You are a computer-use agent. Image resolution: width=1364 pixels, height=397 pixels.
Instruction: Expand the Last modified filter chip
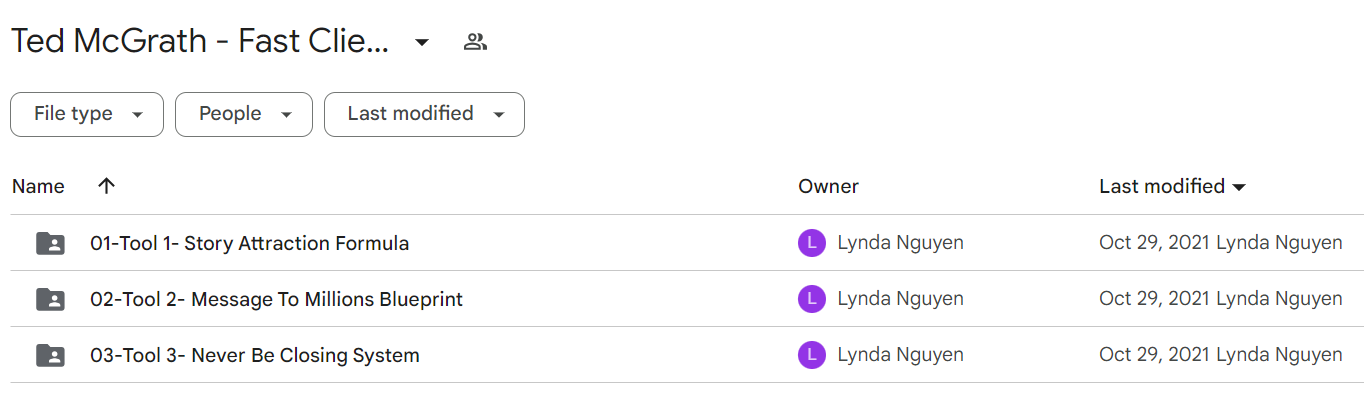[x=424, y=114]
